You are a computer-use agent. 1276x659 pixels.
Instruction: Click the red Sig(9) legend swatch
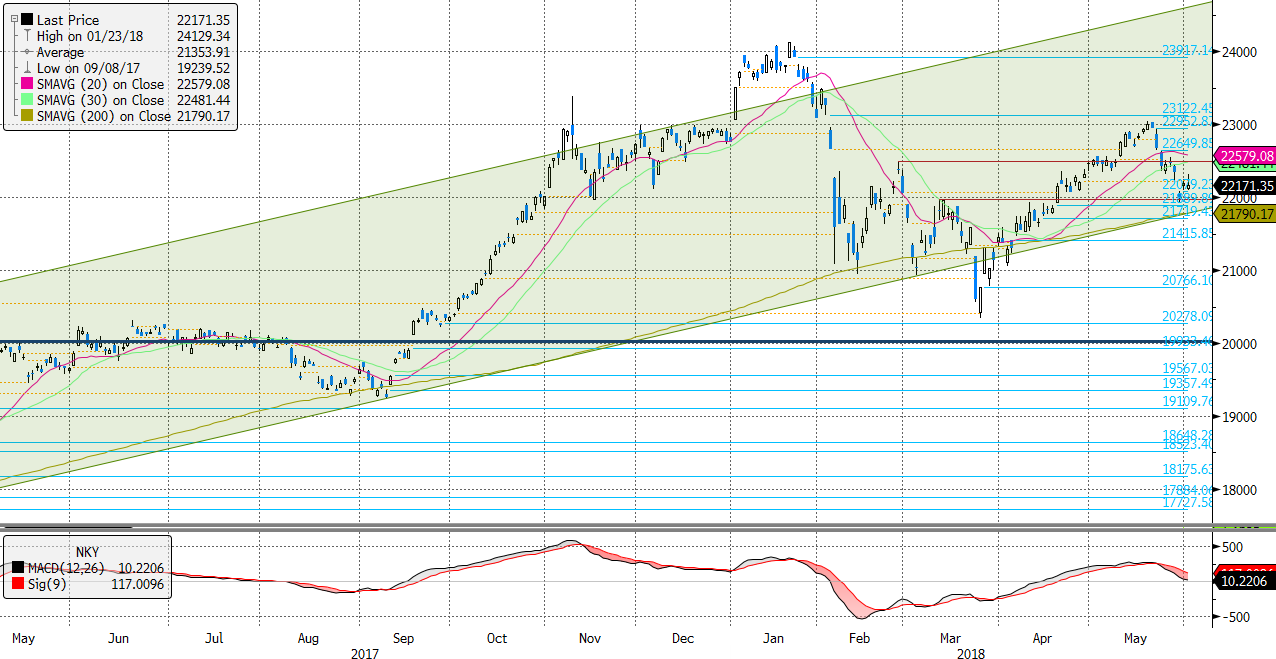(16, 584)
